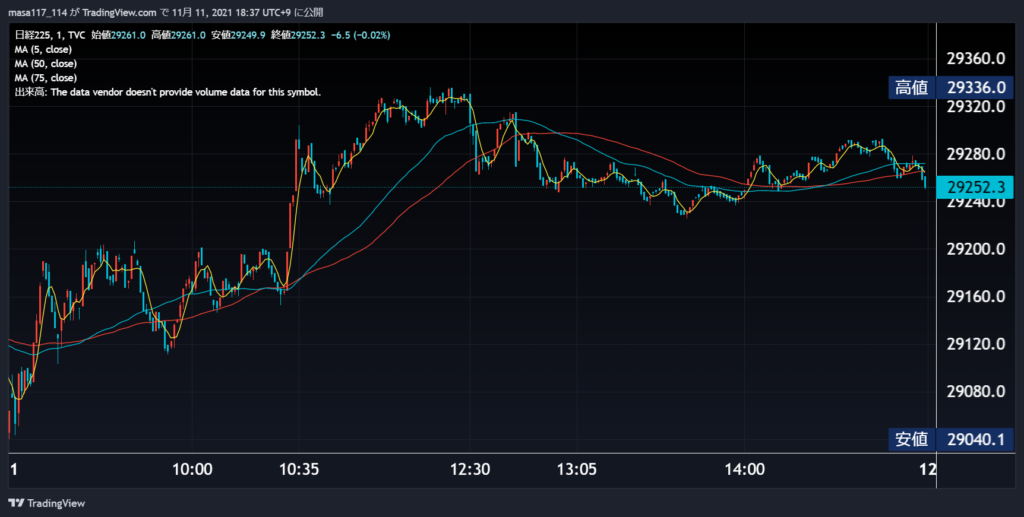1024x517 pixels.
Task: Click the 29280.0 price axis value
Action: (976, 154)
